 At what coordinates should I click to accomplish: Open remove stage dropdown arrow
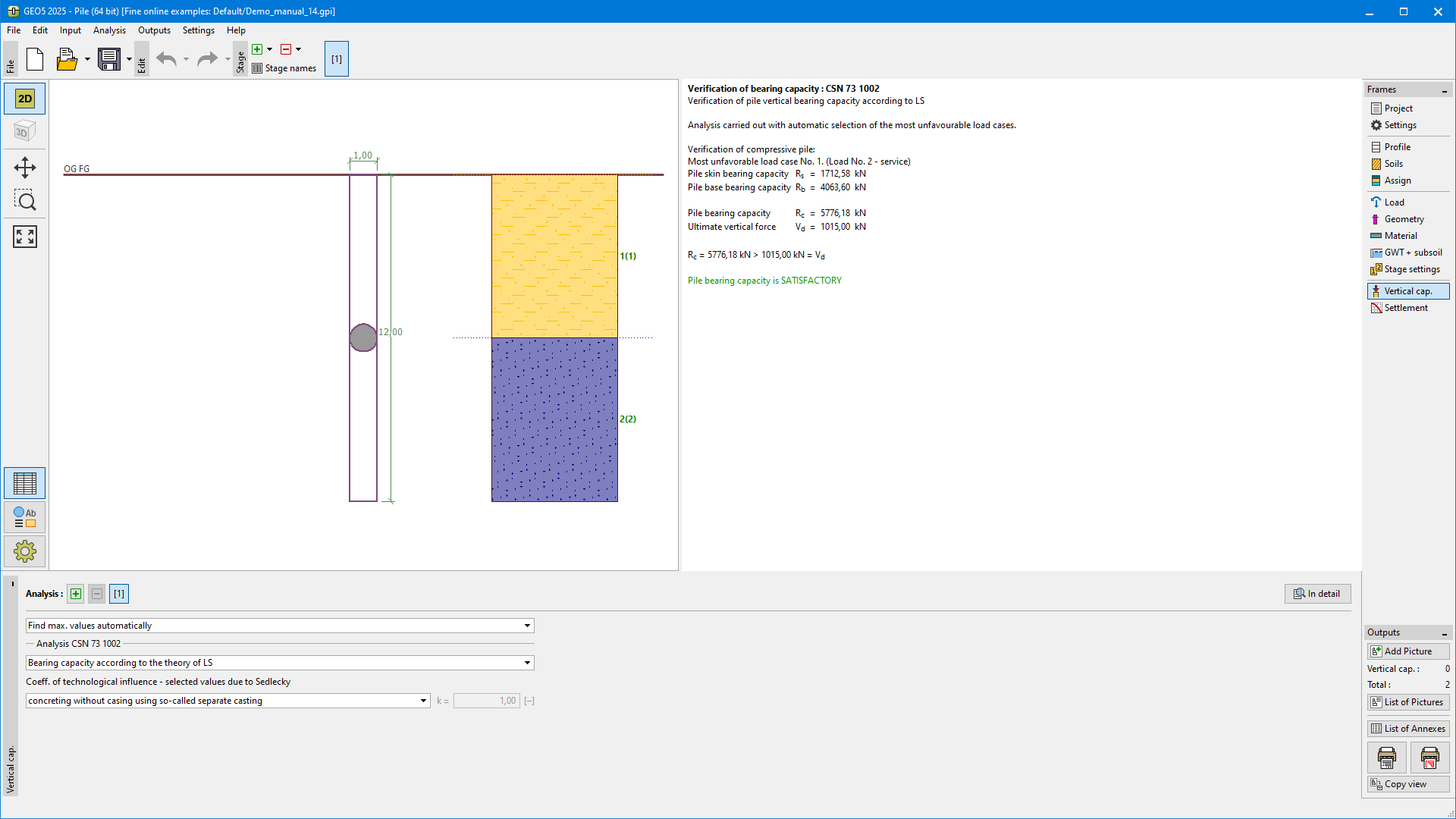[x=299, y=49]
